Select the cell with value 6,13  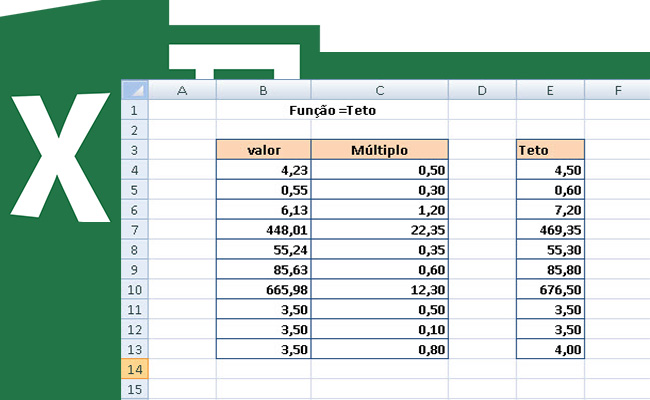pyautogui.click(x=264, y=209)
